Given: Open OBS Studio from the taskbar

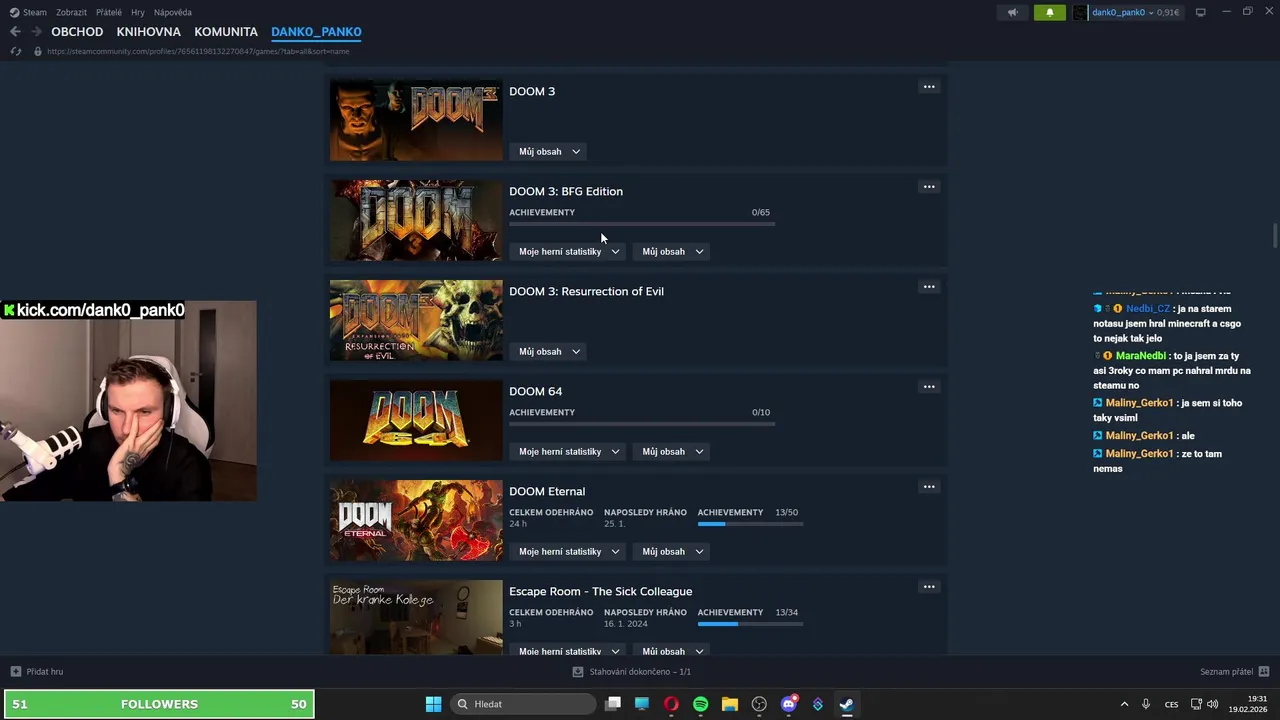Looking at the screenshot, I should pyautogui.click(x=759, y=704).
